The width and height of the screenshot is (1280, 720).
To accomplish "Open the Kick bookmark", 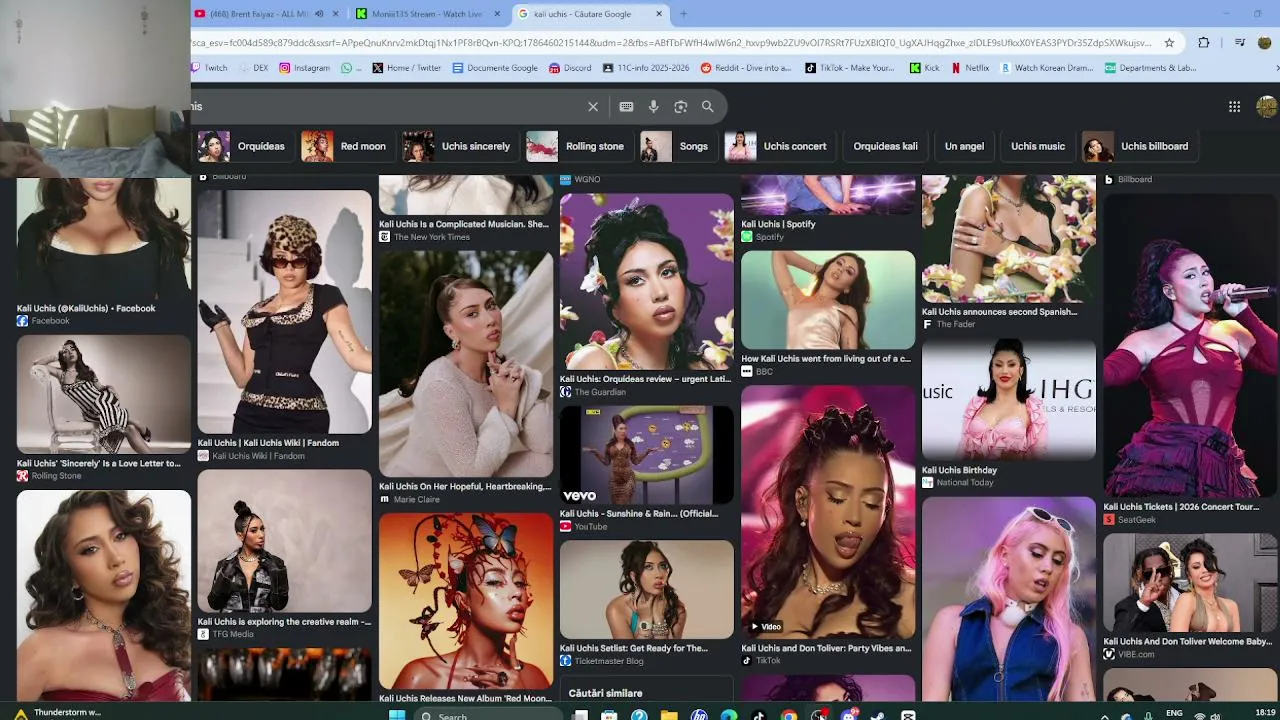I will pos(925,68).
